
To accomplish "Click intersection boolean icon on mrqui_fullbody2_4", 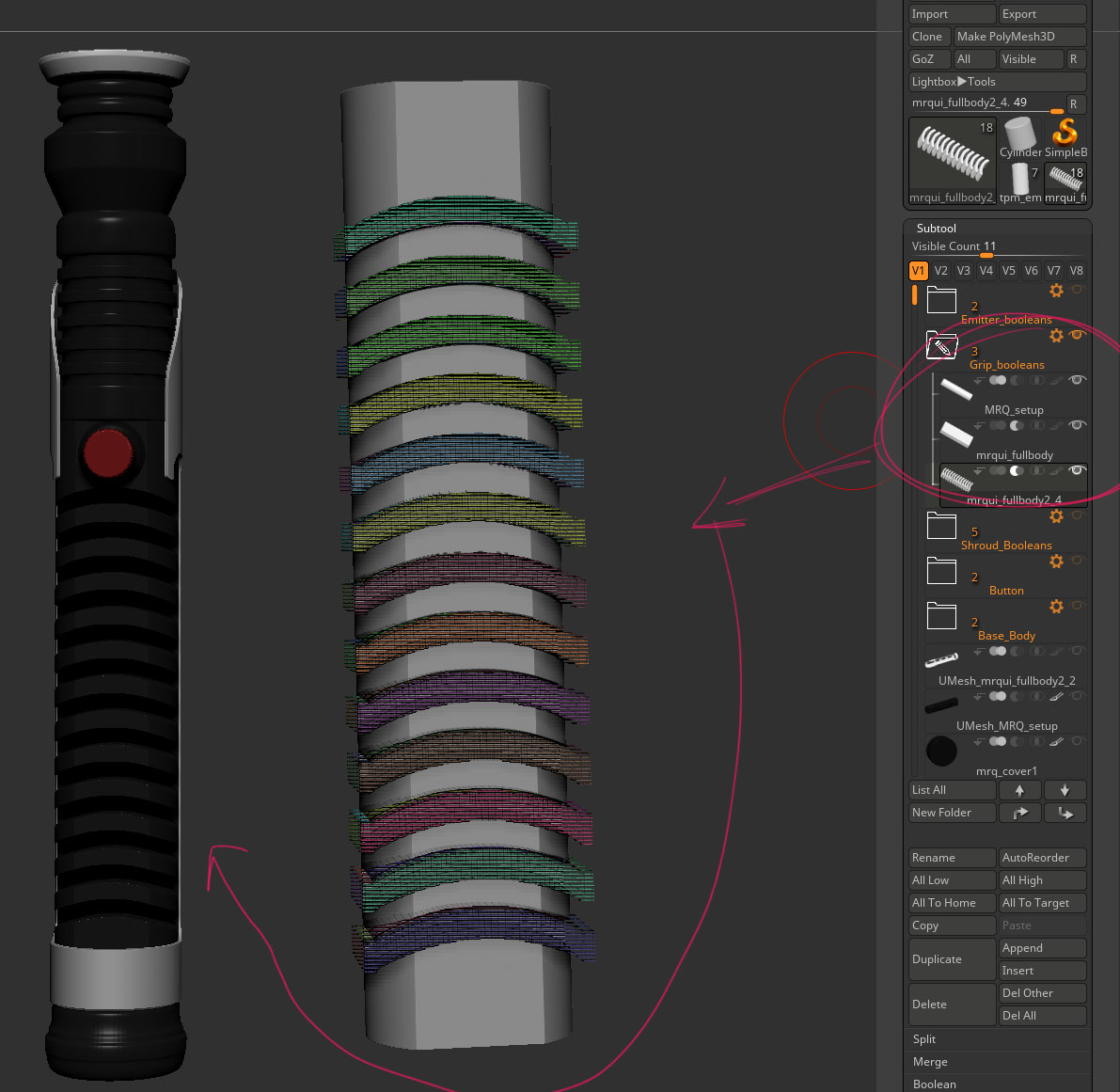I will (x=1035, y=470).
